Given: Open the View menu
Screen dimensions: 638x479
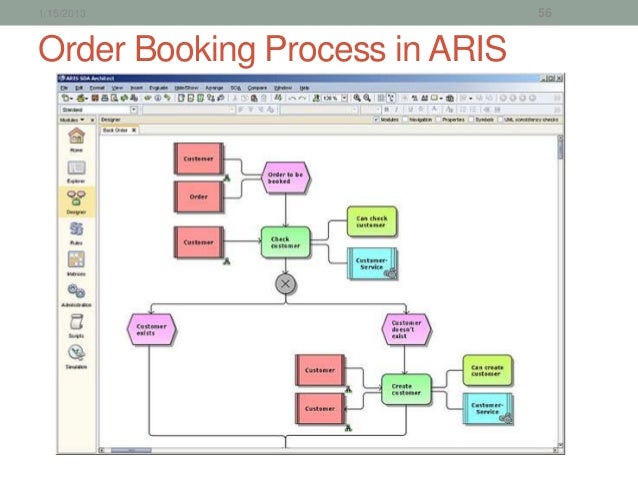Looking at the screenshot, I should coord(117,87).
